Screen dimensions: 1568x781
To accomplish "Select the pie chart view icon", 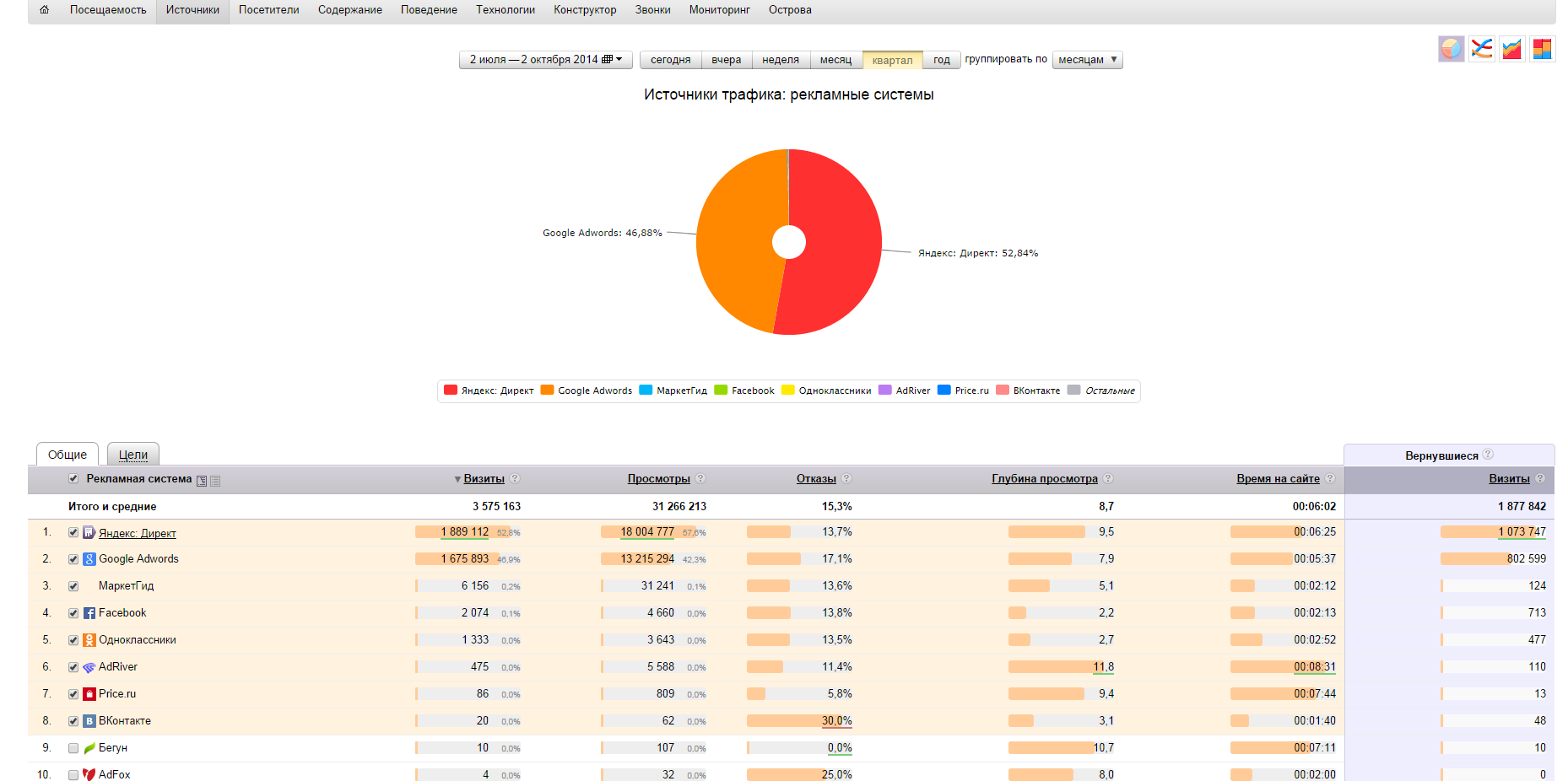I will (x=1451, y=49).
